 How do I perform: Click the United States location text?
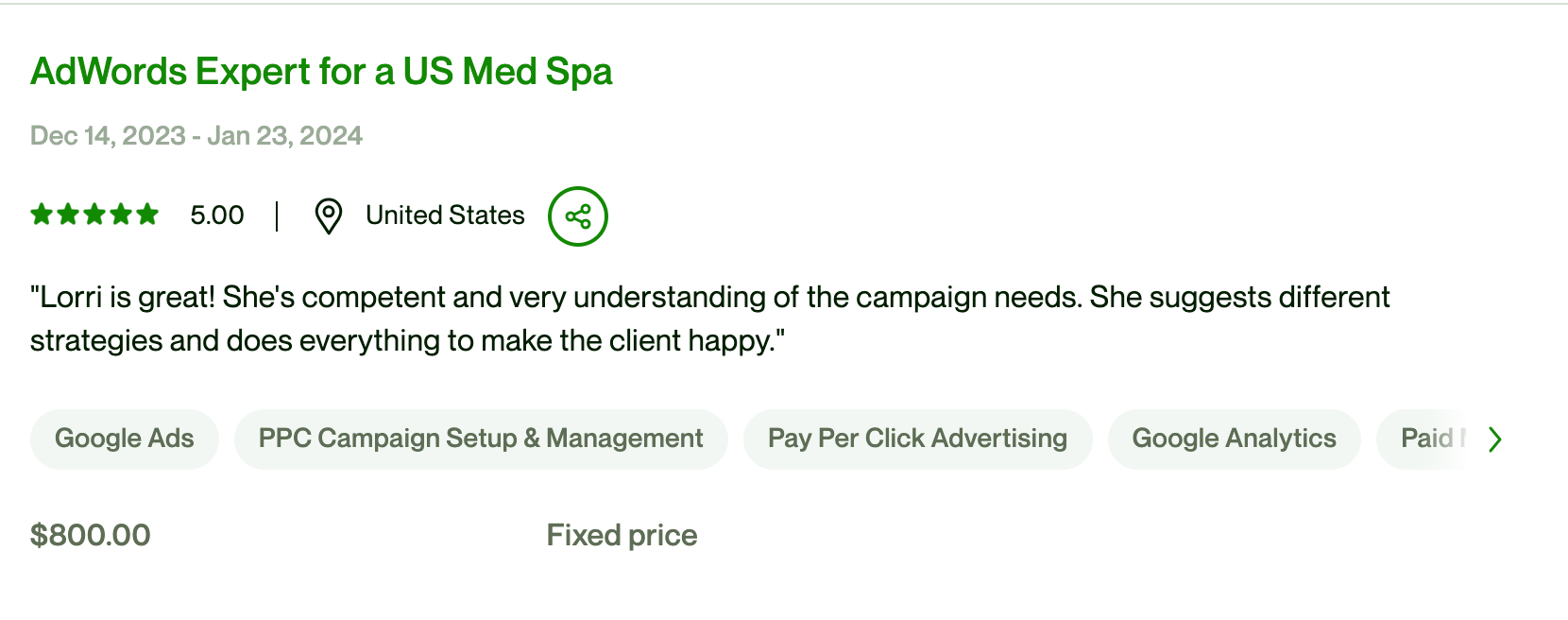445,215
